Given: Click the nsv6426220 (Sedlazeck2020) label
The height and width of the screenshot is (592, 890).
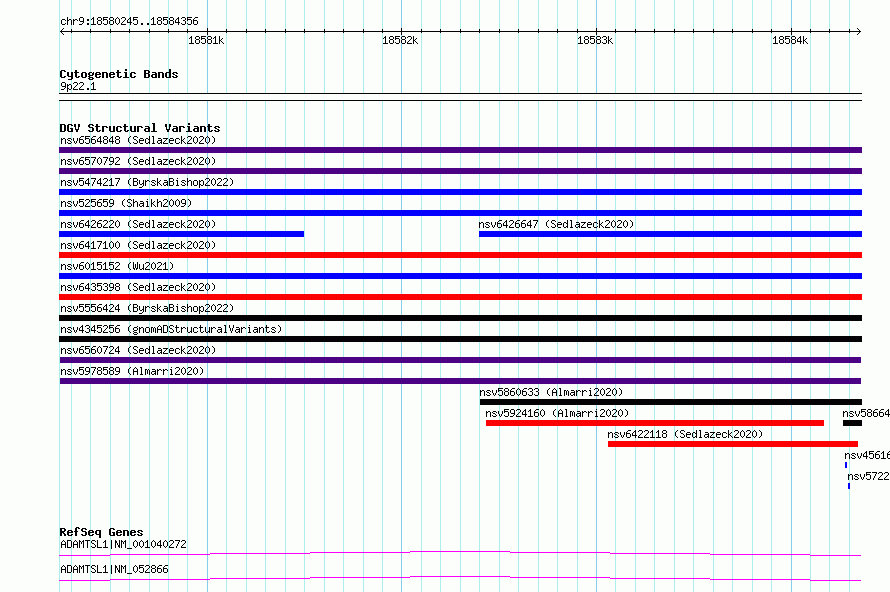Looking at the screenshot, I should pyautogui.click(x=138, y=224).
